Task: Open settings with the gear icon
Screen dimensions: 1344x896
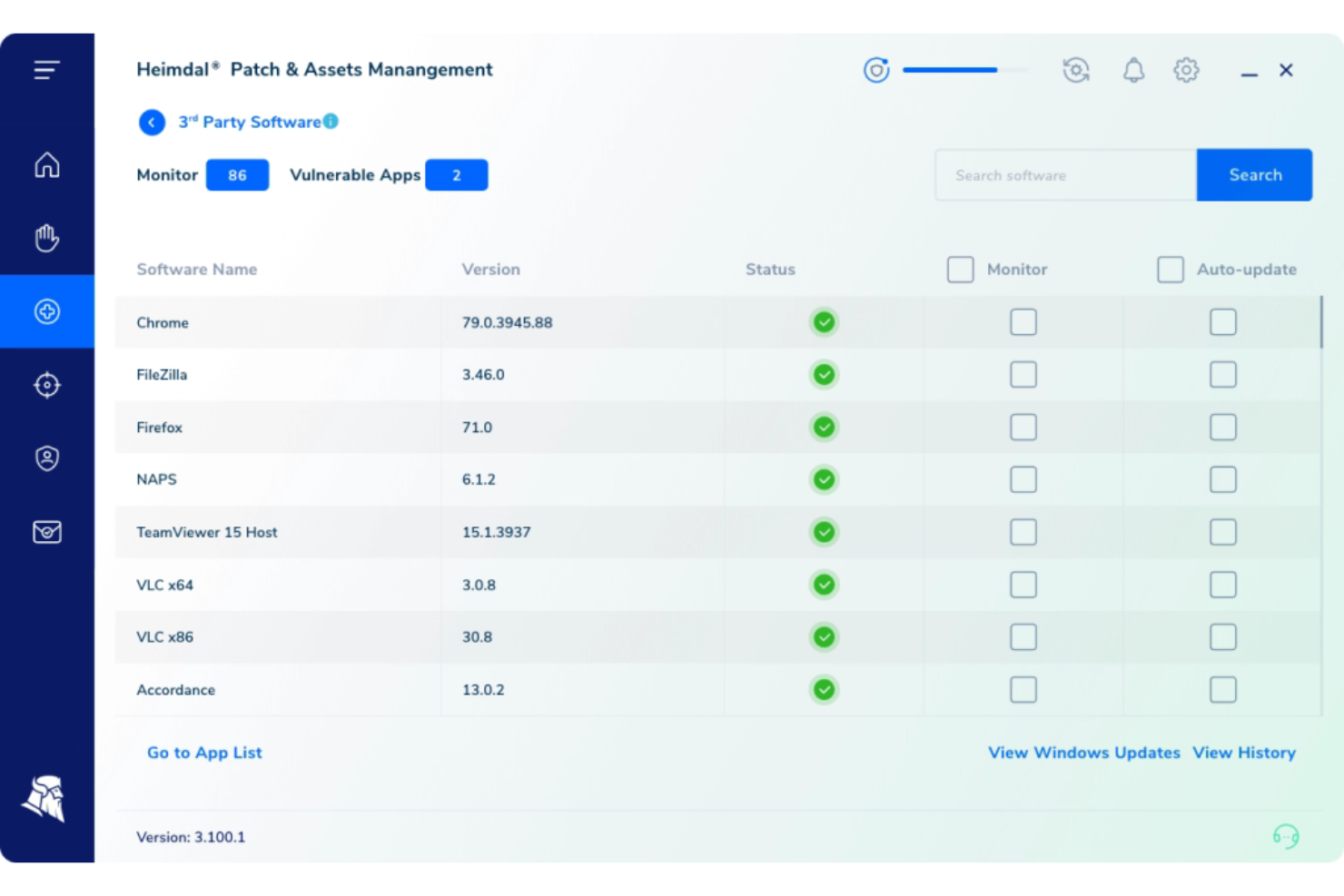Action: pyautogui.click(x=1186, y=69)
